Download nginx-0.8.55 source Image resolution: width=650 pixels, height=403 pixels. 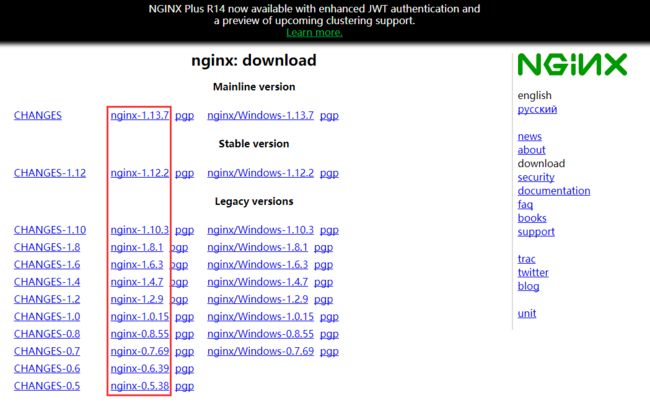[140, 334]
